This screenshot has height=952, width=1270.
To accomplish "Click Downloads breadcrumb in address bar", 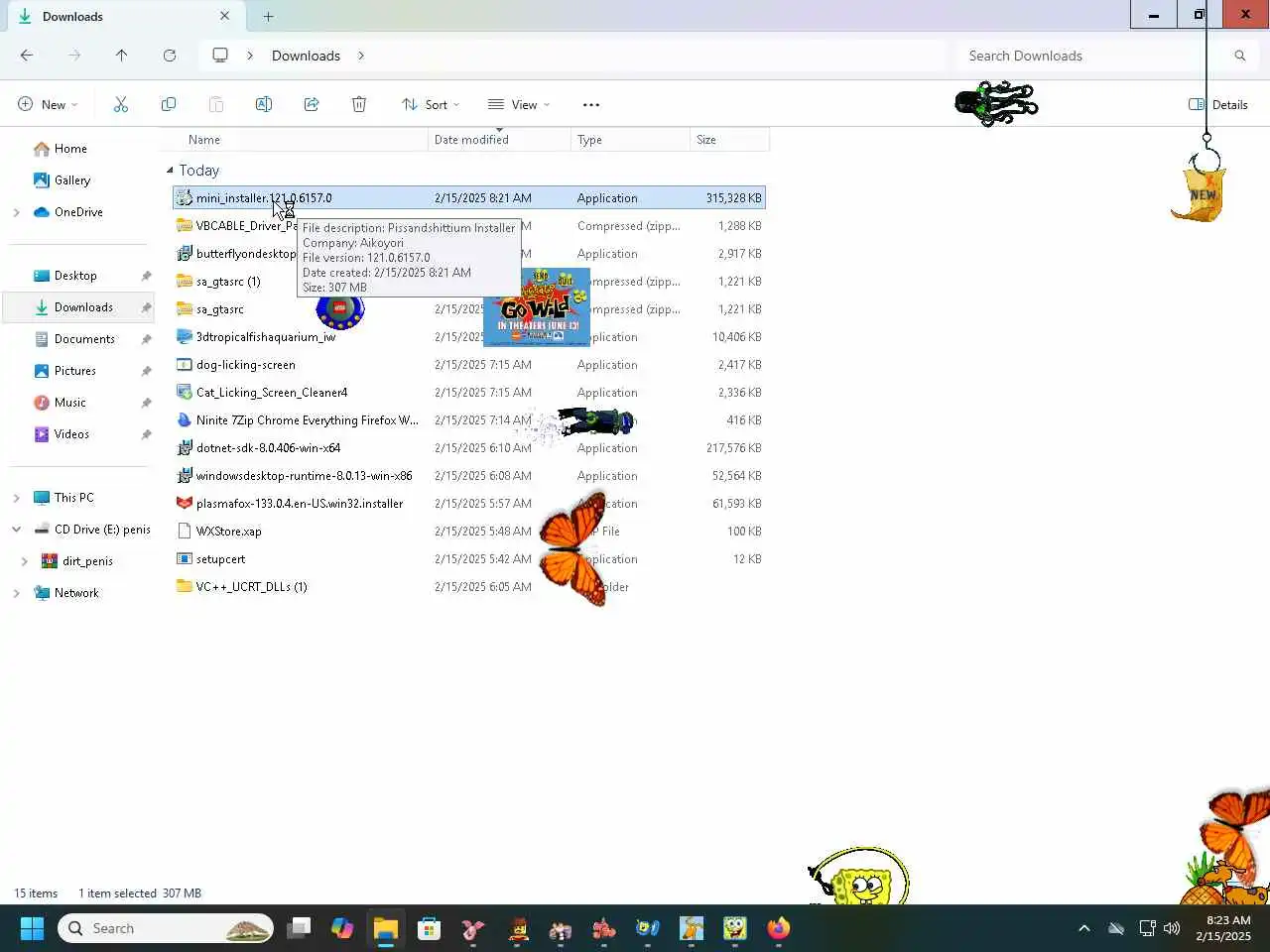I will tap(306, 56).
